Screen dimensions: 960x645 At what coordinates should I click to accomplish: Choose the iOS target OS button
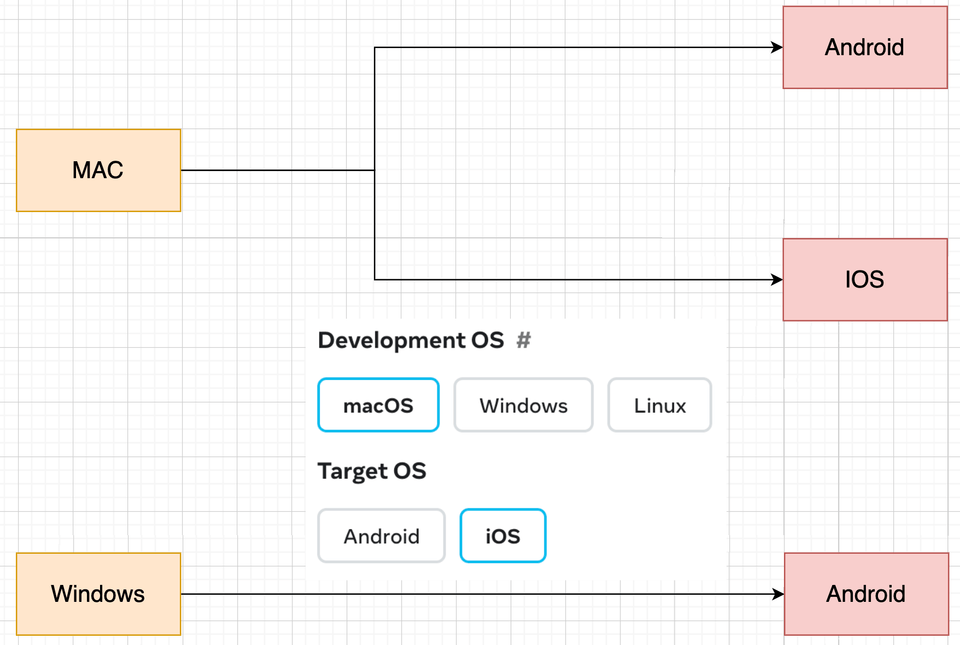pyautogui.click(x=503, y=536)
